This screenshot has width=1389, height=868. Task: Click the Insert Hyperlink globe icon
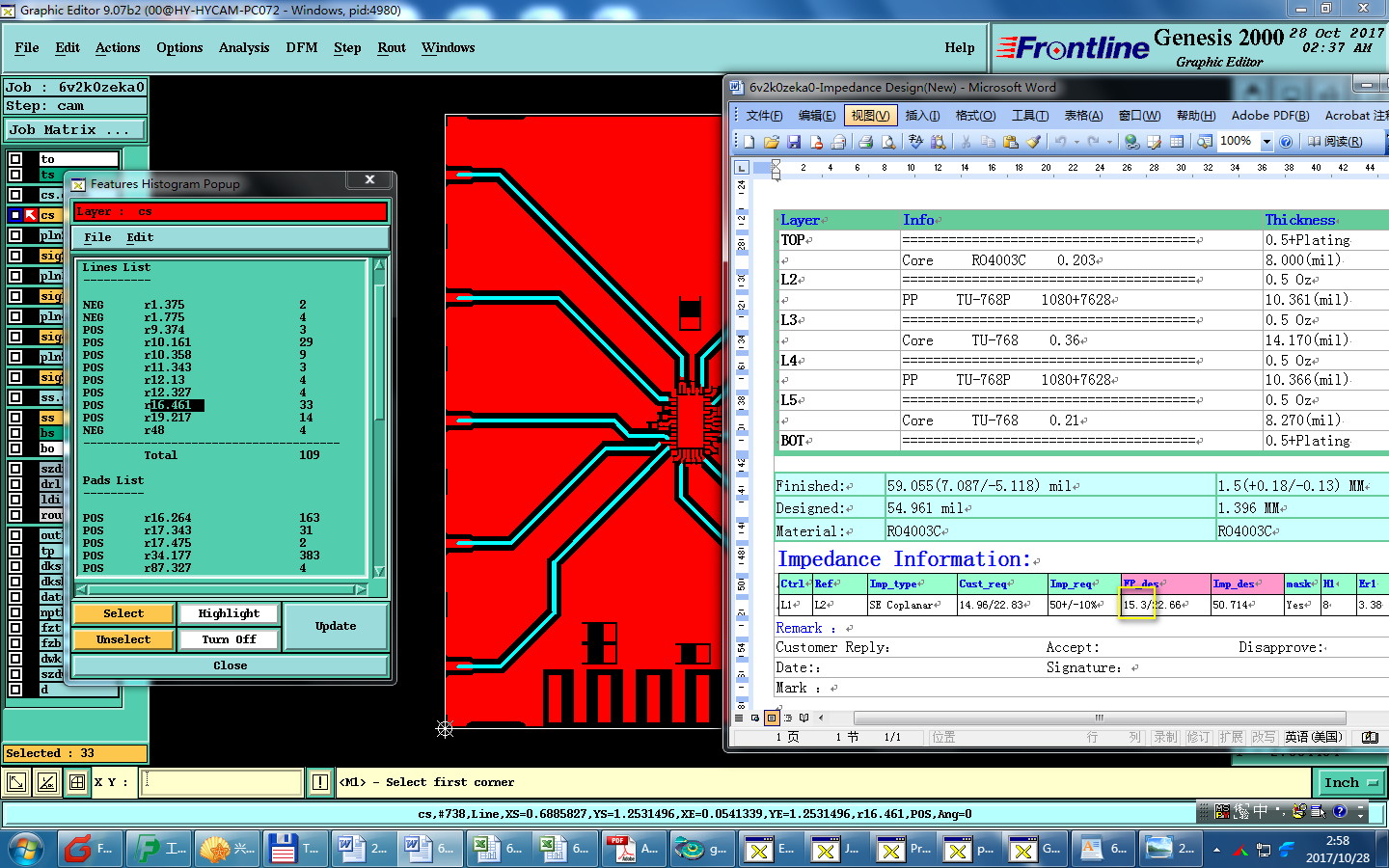point(1131,142)
